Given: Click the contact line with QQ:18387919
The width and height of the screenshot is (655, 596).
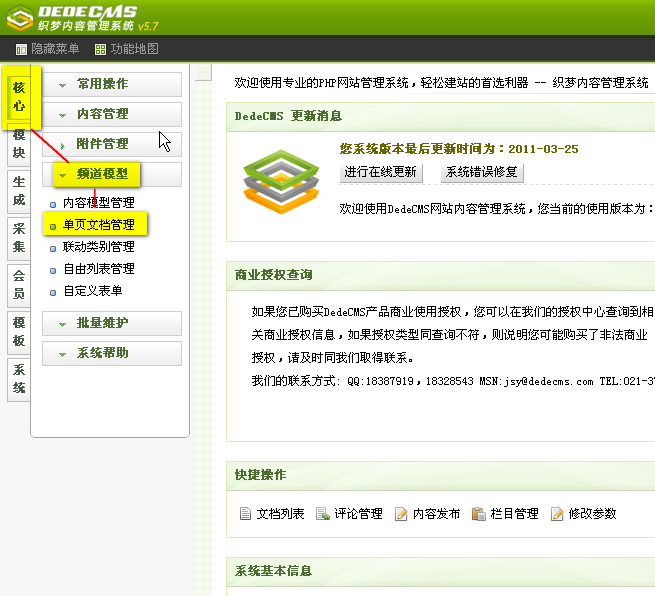Looking at the screenshot, I should click(x=453, y=381).
